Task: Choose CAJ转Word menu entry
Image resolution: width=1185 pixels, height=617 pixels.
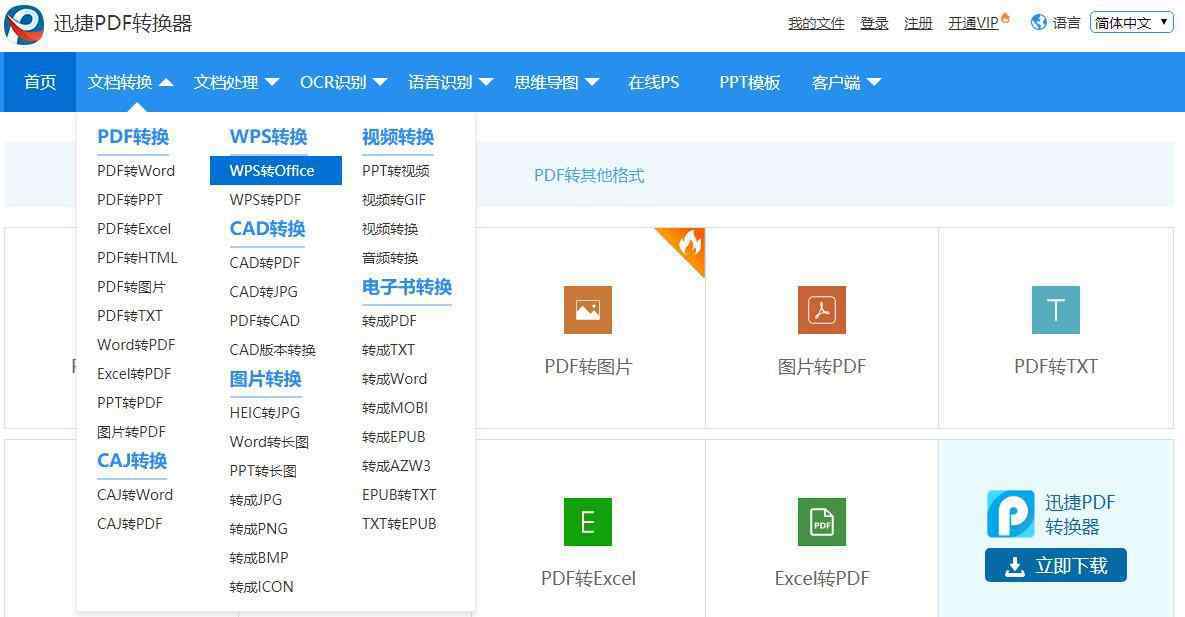Action: 135,495
